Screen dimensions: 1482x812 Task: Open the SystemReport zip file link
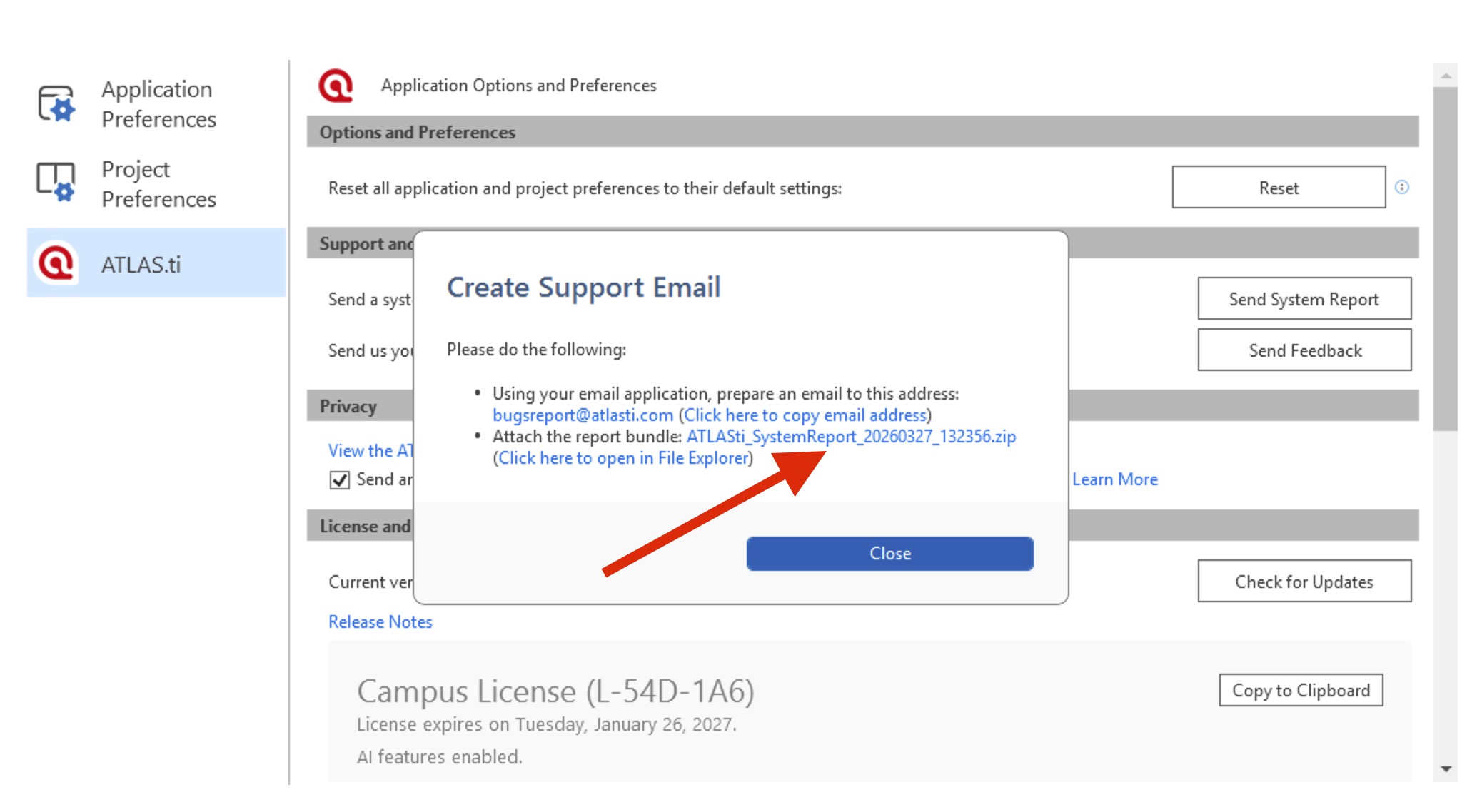[850, 437]
